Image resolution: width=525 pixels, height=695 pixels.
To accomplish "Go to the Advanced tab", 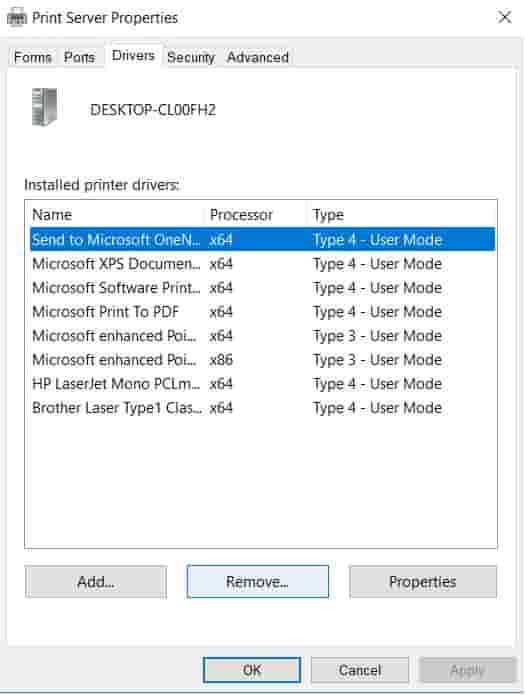I will click(x=258, y=57).
